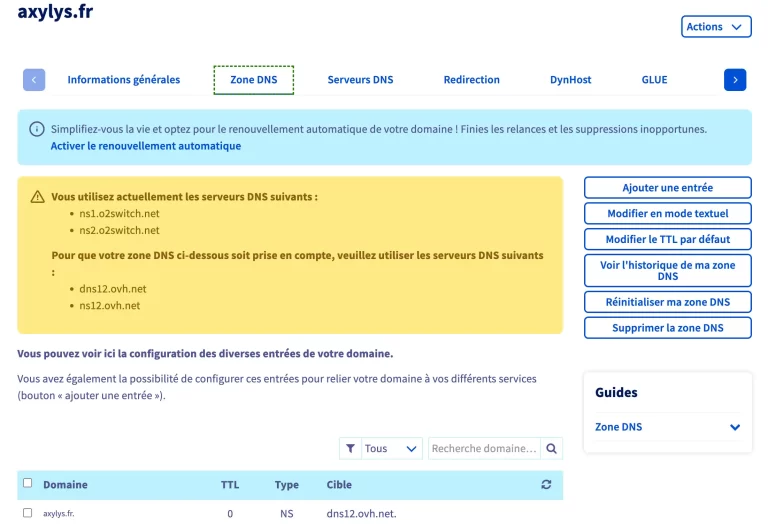Image resolution: width=768 pixels, height=525 pixels.
Task: Click Activer le renouvellement automatique link
Action: coord(146,146)
